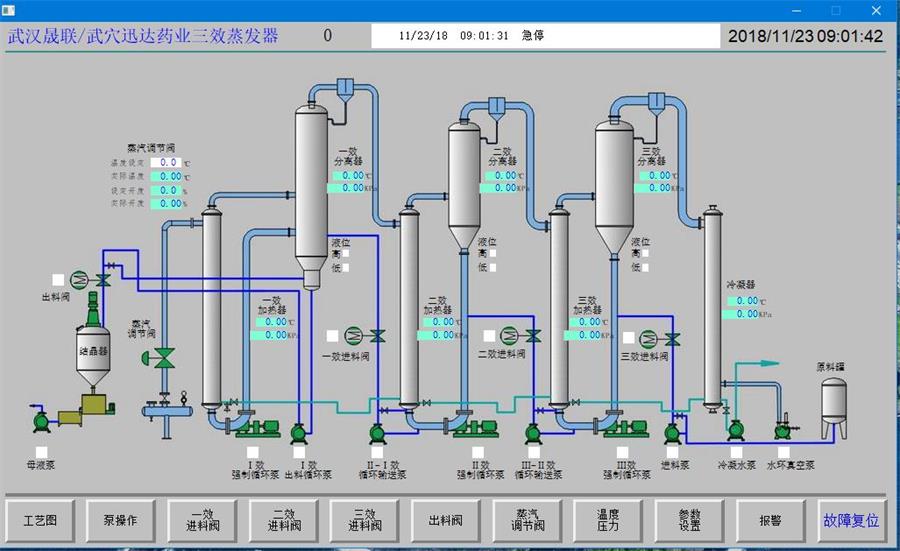Toggle the 出料阀 status indicator box
900x551 pixels.
[x=58, y=280]
